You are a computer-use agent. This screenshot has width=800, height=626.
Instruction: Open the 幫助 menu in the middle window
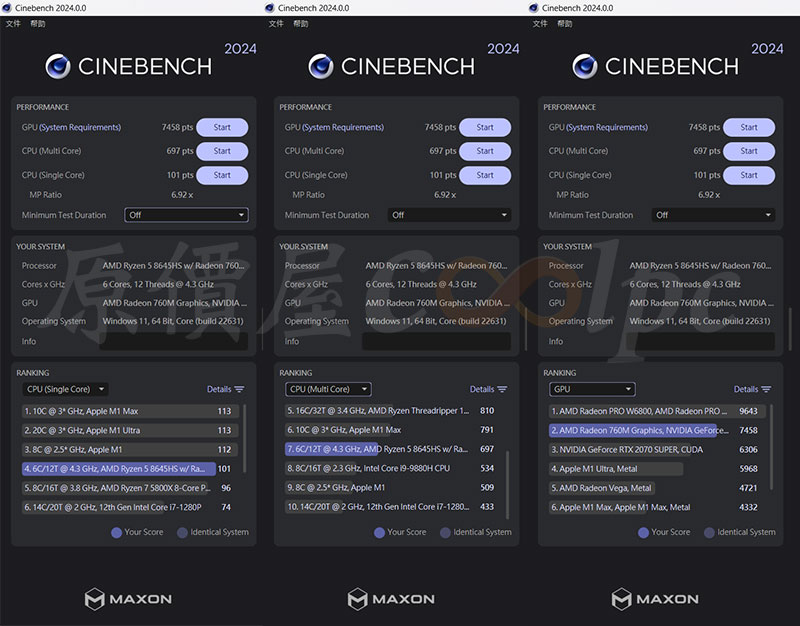tap(301, 23)
